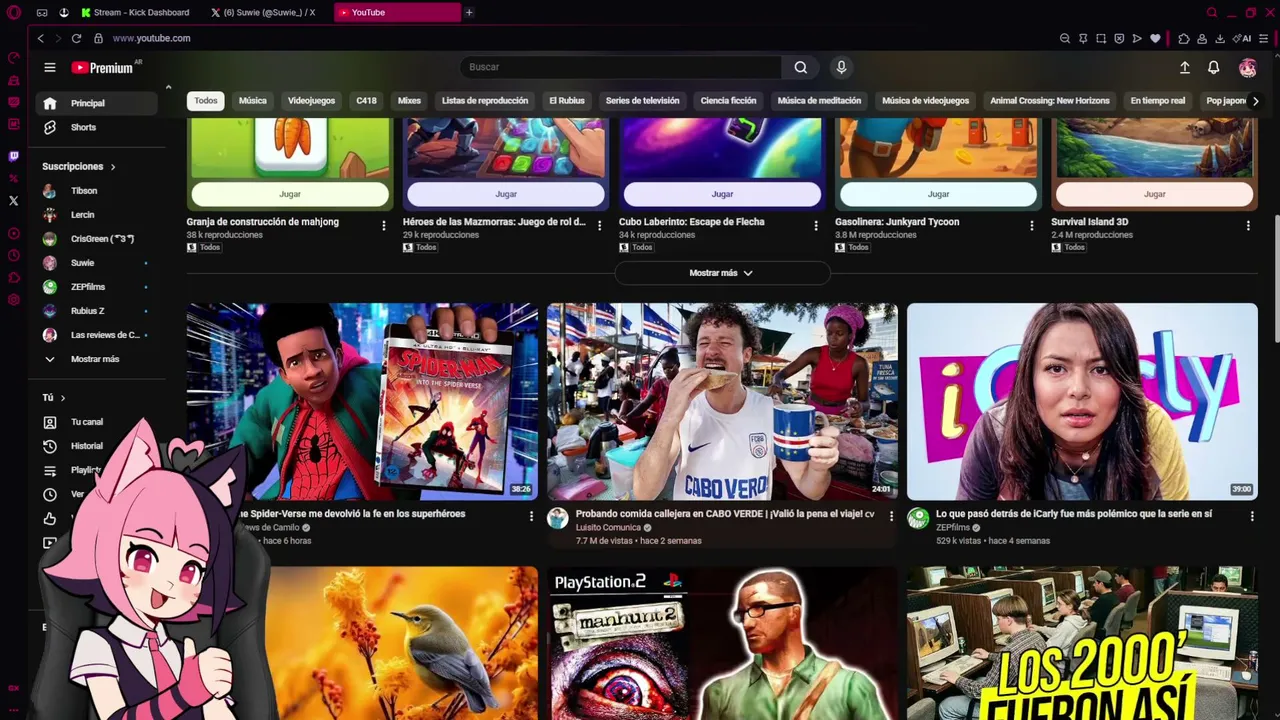Open a new browser tab
Screen dimensions: 1280x720
[x=468, y=13]
